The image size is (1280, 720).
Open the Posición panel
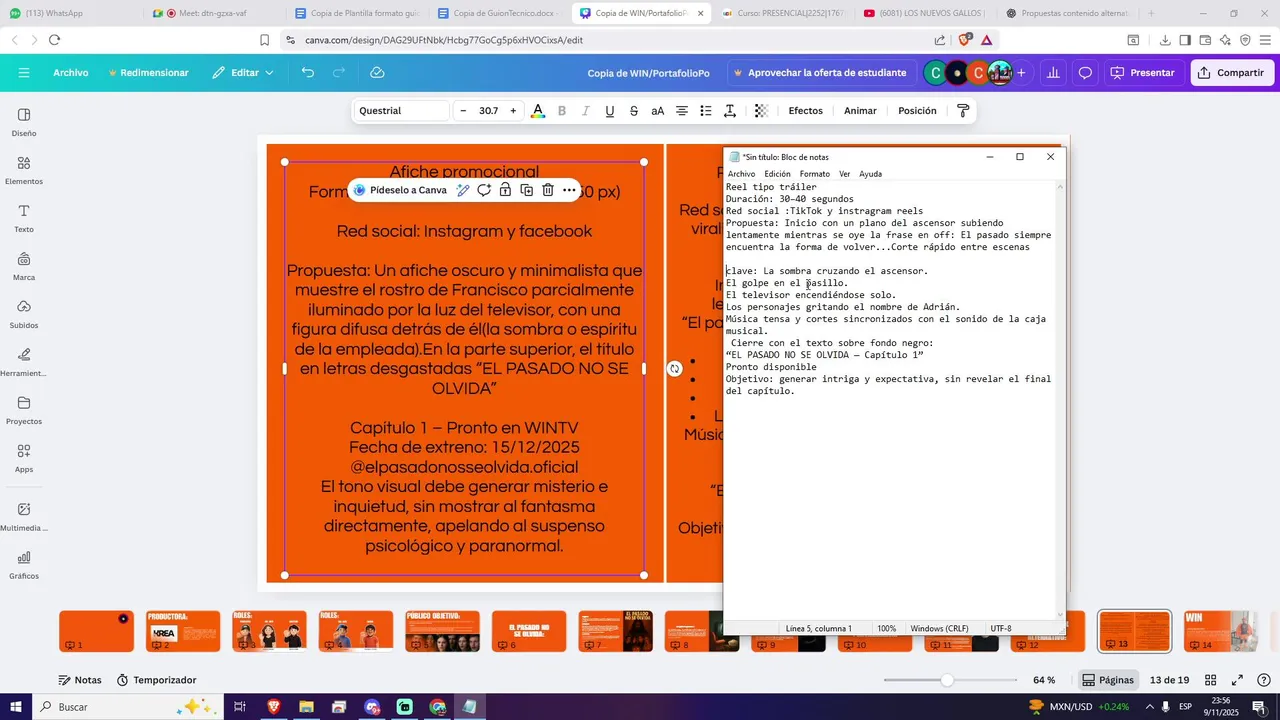click(x=917, y=111)
